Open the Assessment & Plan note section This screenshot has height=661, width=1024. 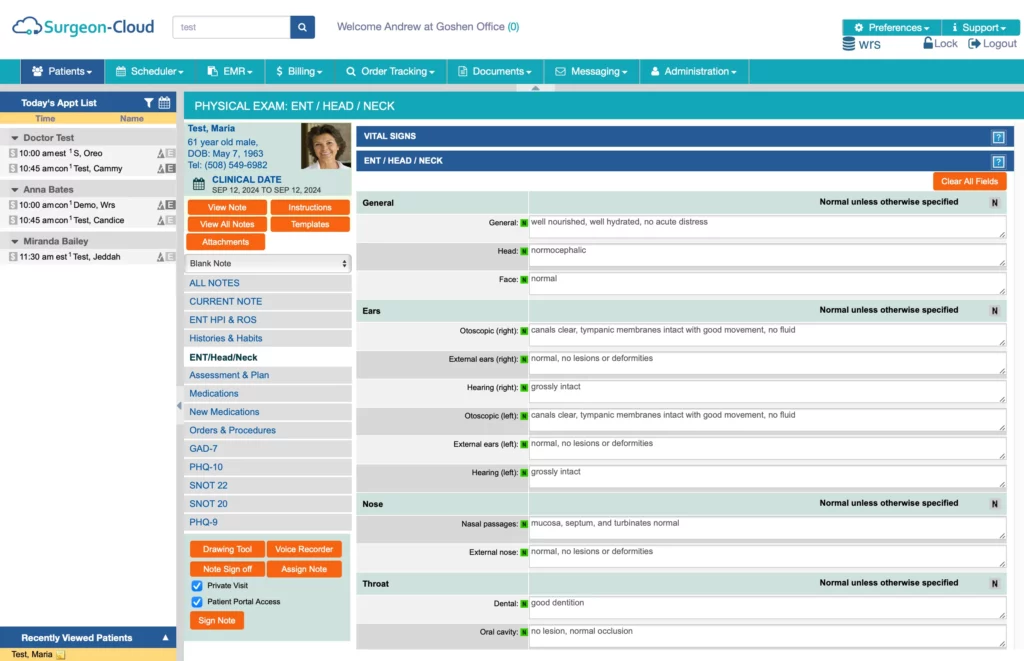click(x=229, y=375)
